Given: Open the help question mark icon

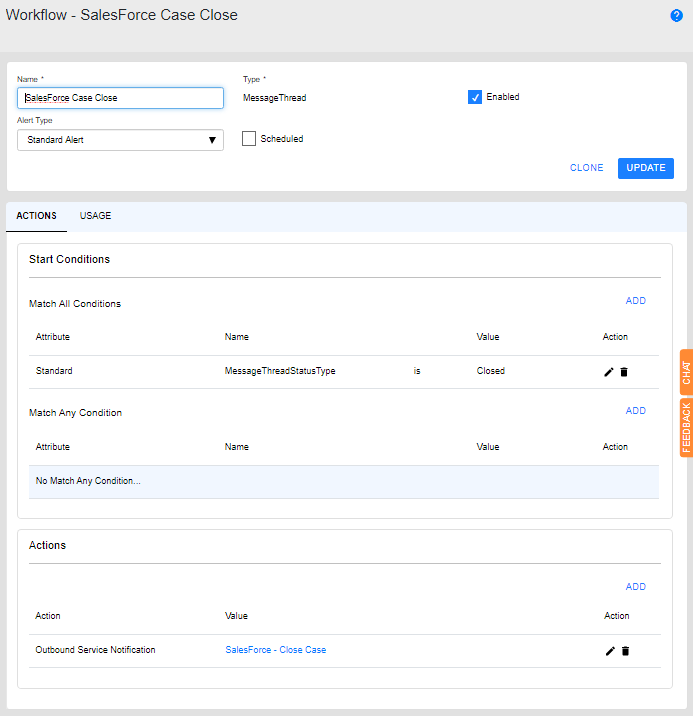Looking at the screenshot, I should (677, 16).
